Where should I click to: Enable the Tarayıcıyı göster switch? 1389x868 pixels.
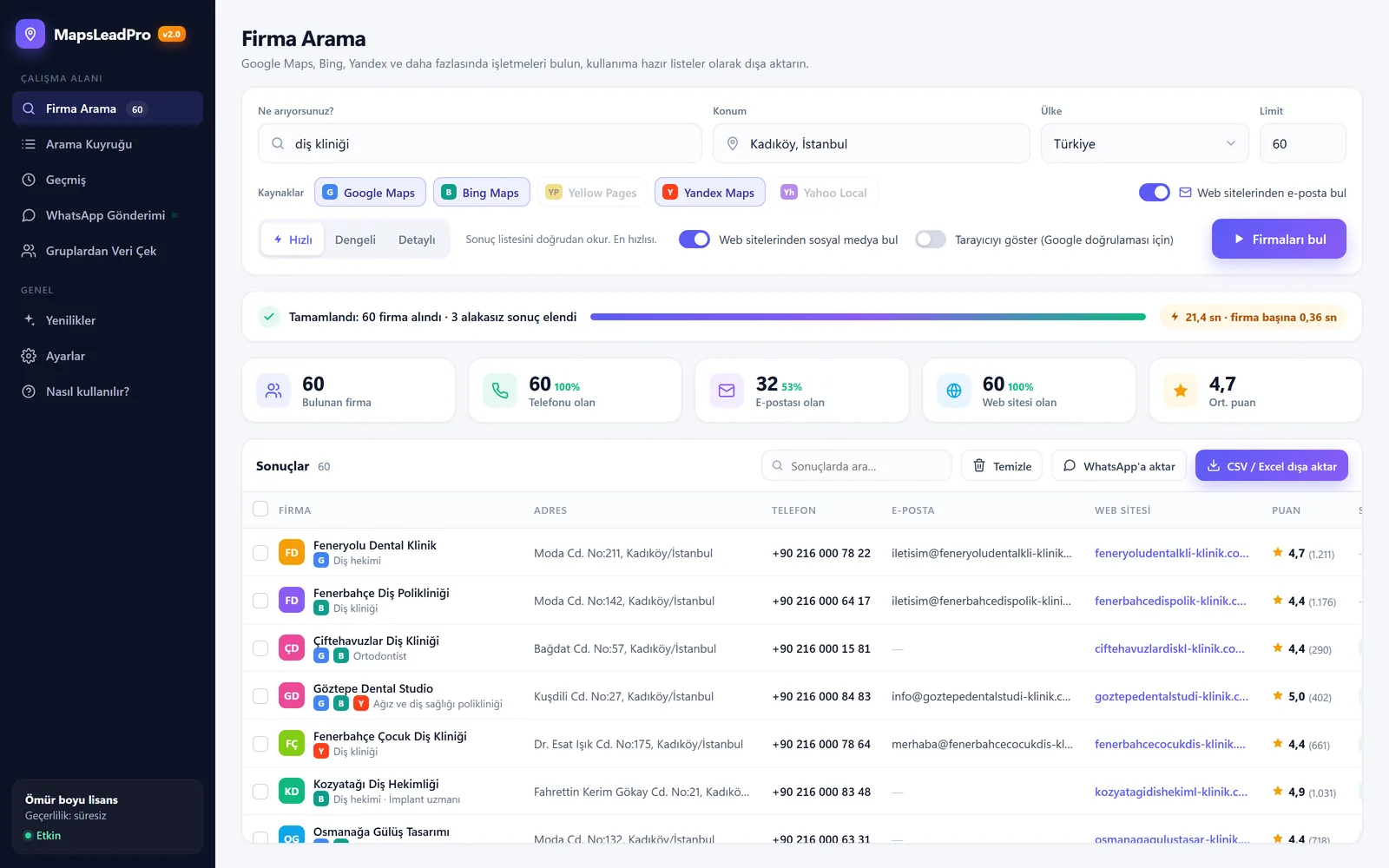click(x=931, y=240)
